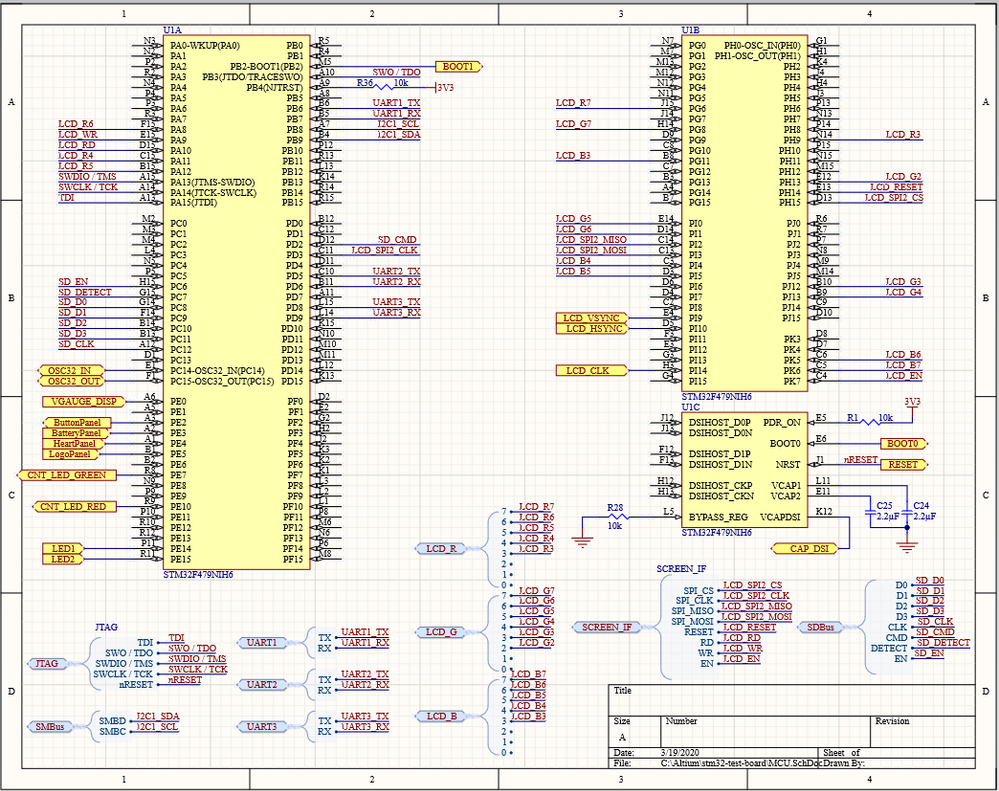Select the LCD_CLK port
This screenshot has height=791, width=999.
coord(591,370)
